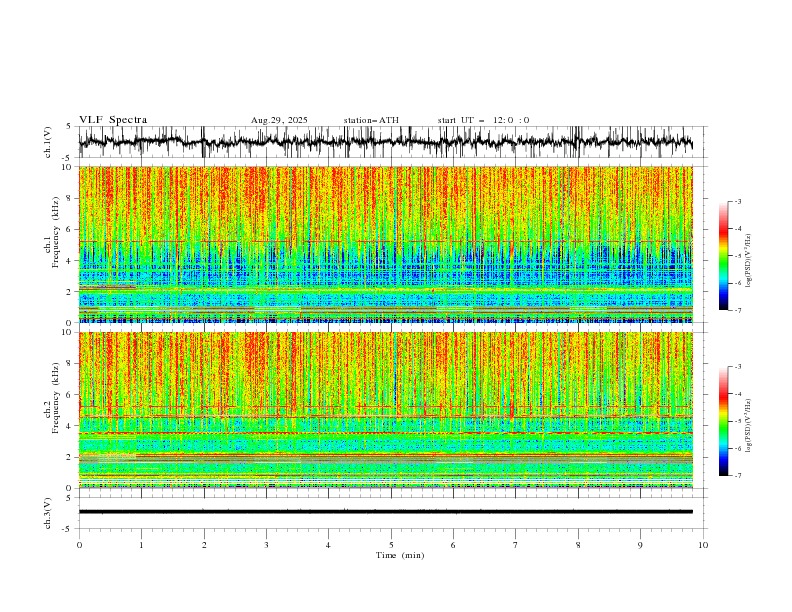Screen dimensions: 792x612
Task: Click tick label "8" on the Time axis
Action: pyautogui.click(x=578, y=545)
